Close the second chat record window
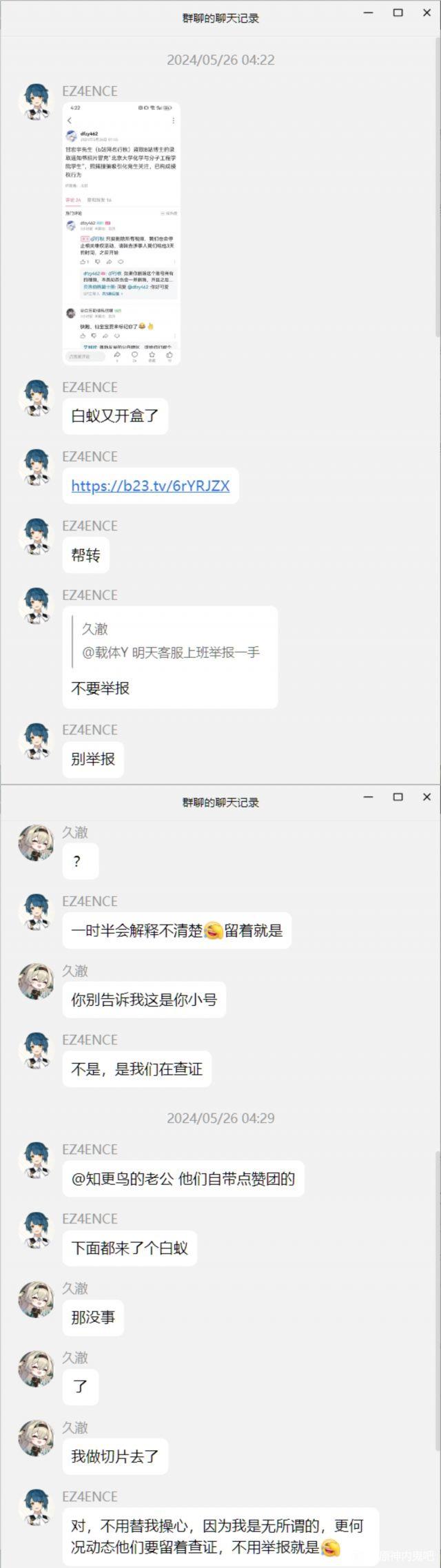This screenshot has width=441, height=1568. click(427, 796)
